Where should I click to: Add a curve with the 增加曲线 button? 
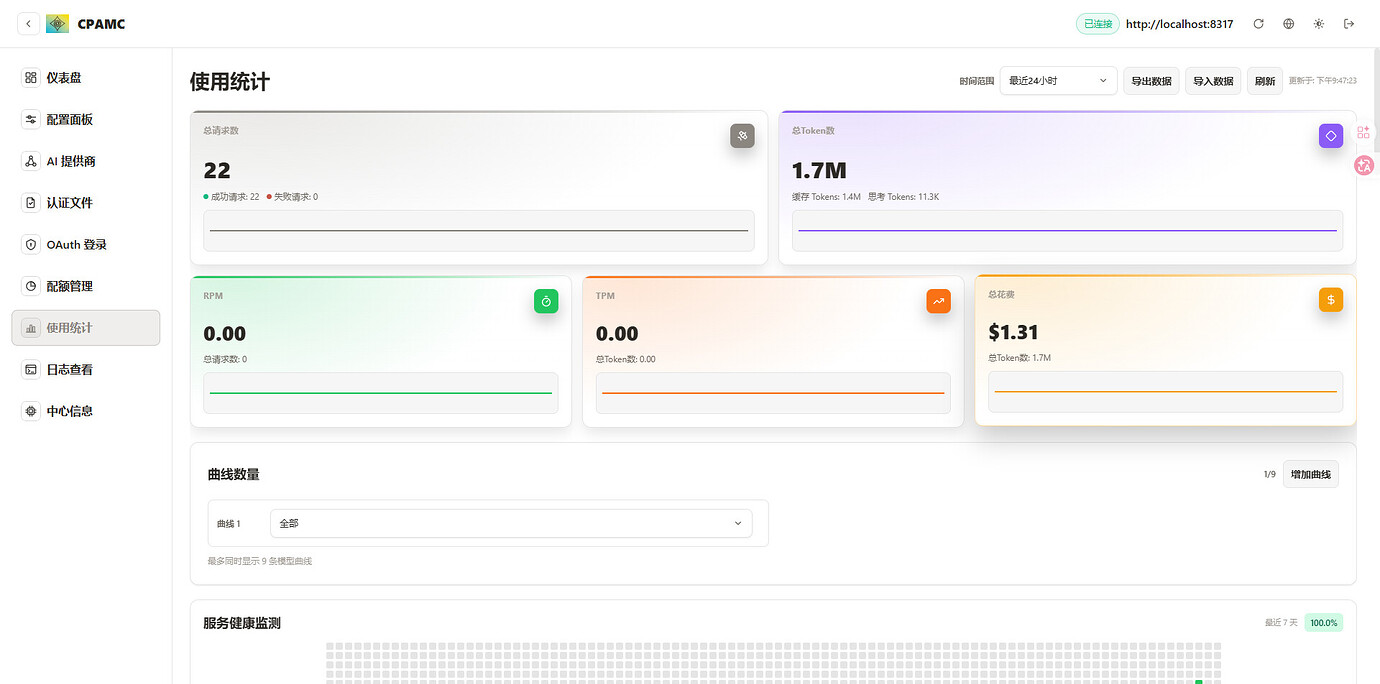click(1311, 474)
